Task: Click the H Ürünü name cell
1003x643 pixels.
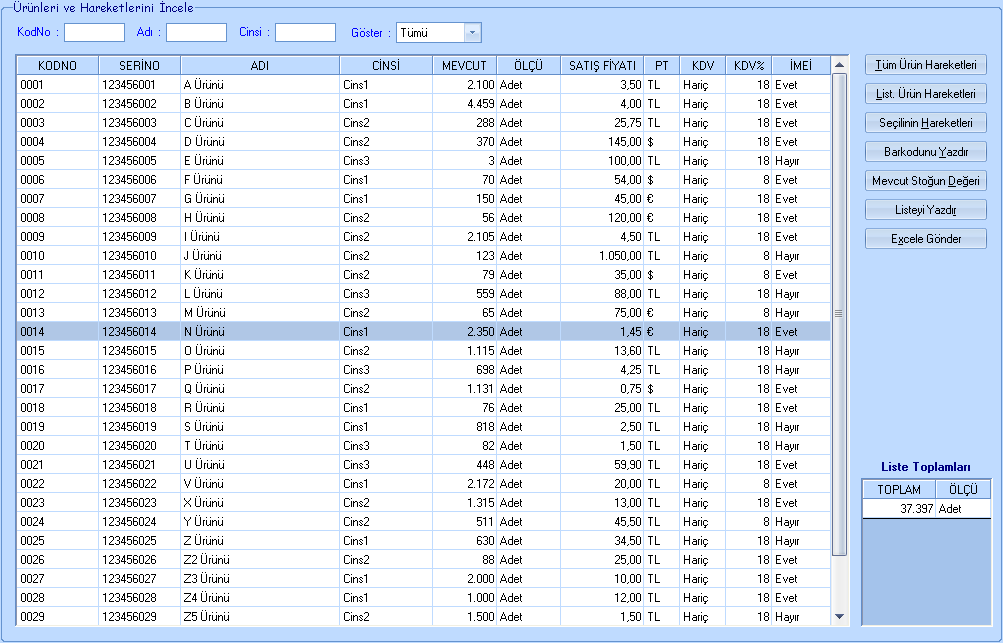Action: pyautogui.click(x=260, y=218)
